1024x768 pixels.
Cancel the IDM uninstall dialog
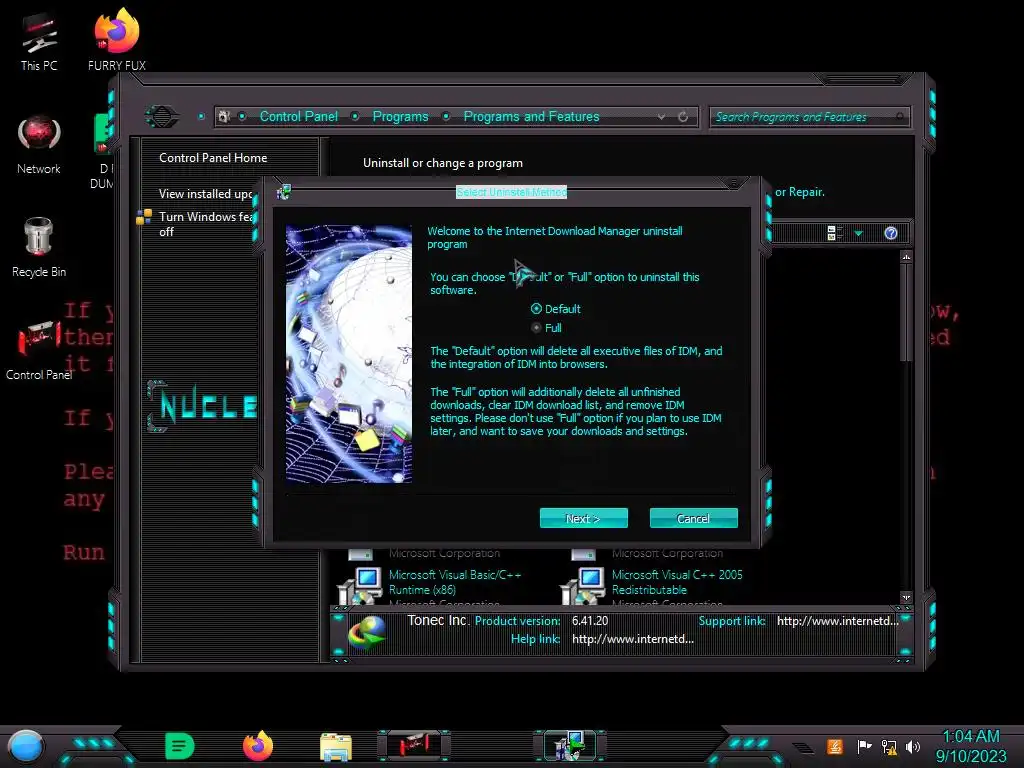[x=694, y=518]
